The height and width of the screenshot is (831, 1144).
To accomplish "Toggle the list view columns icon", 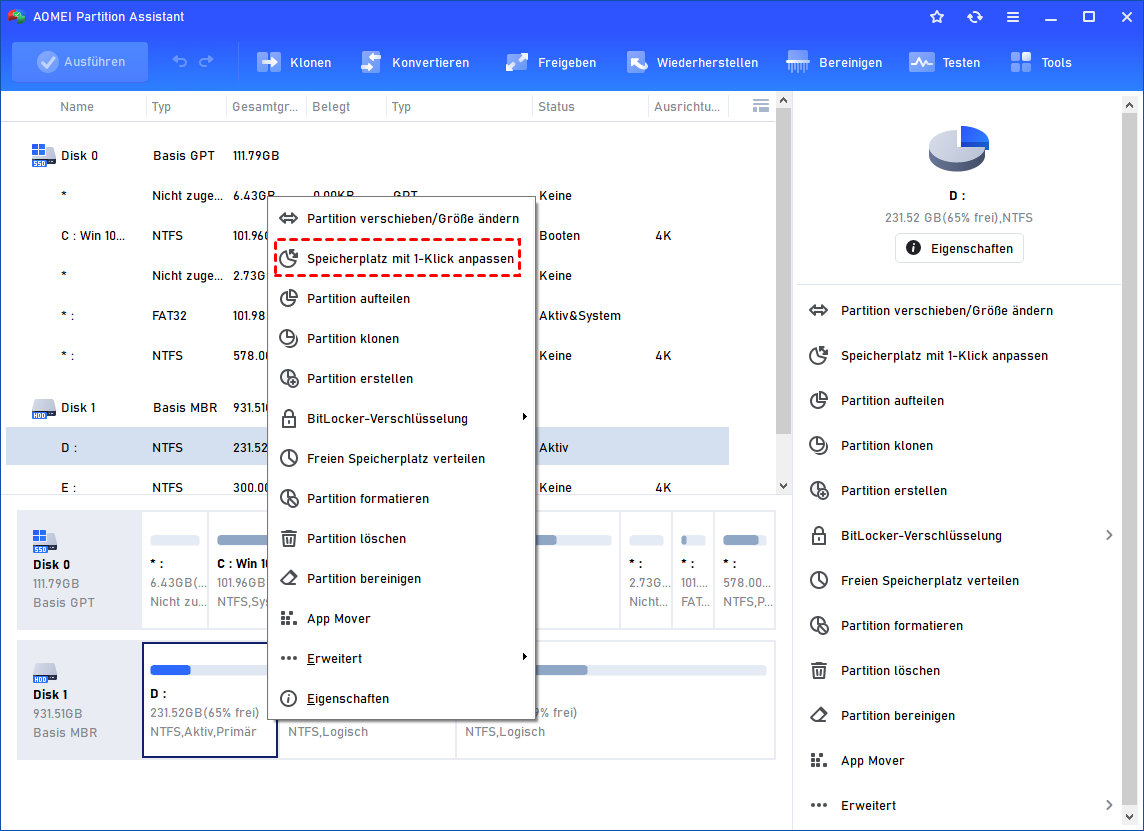I will [760, 107].
